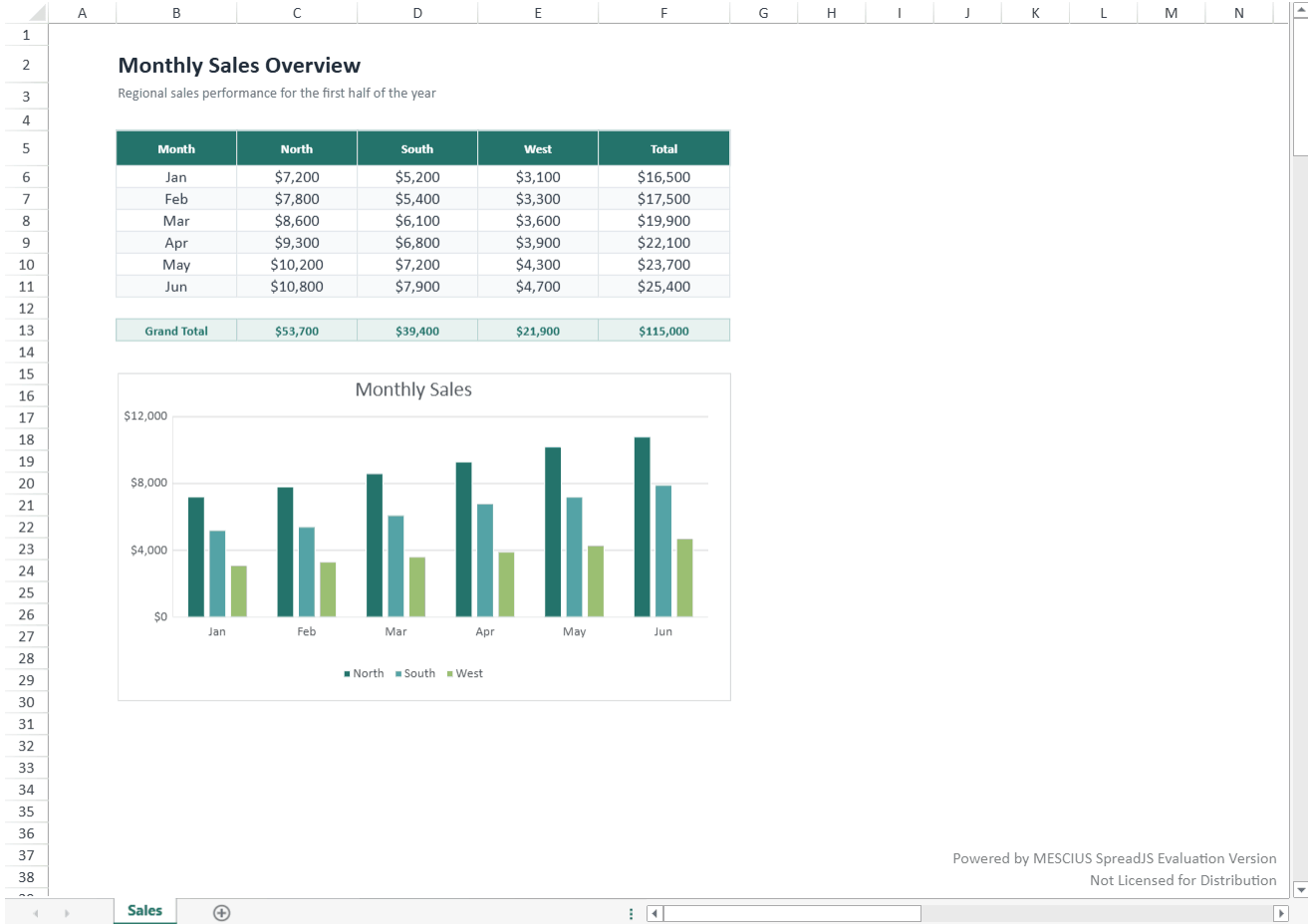
Task: Click the $39,400 grand total cell
Action: tap(417, 331)
